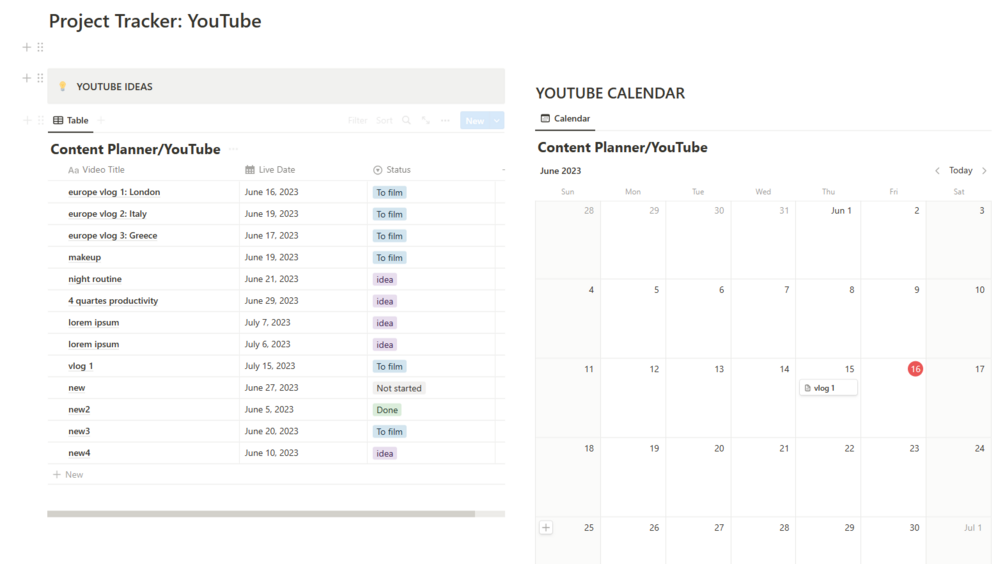Image resolution: width=1005 pixels, height=564 pixels.
Task: Add a new view with plus beside Table tab
Action: click(x=101, y=120)
